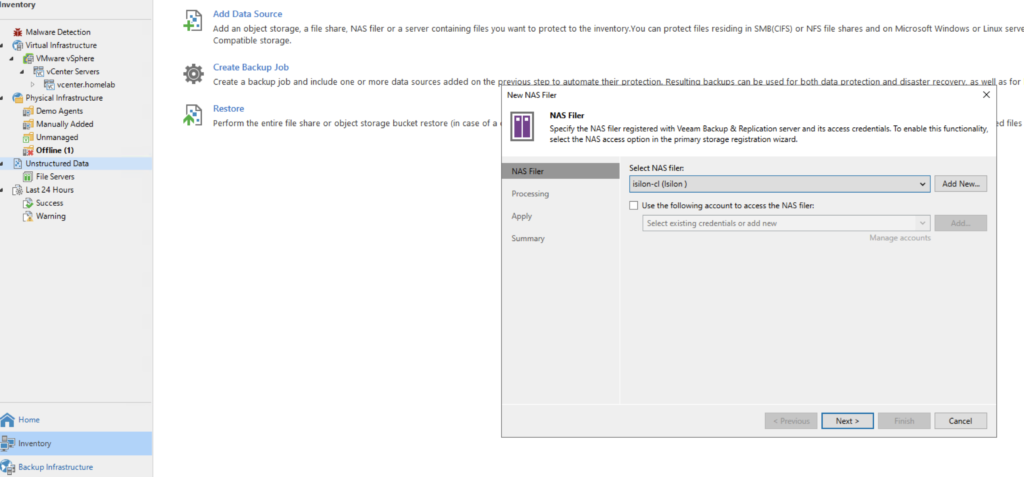The height and width of the screenshot is (477, 1024).
Task: Click the Restore arrow icon
Action: click(193, 115)
